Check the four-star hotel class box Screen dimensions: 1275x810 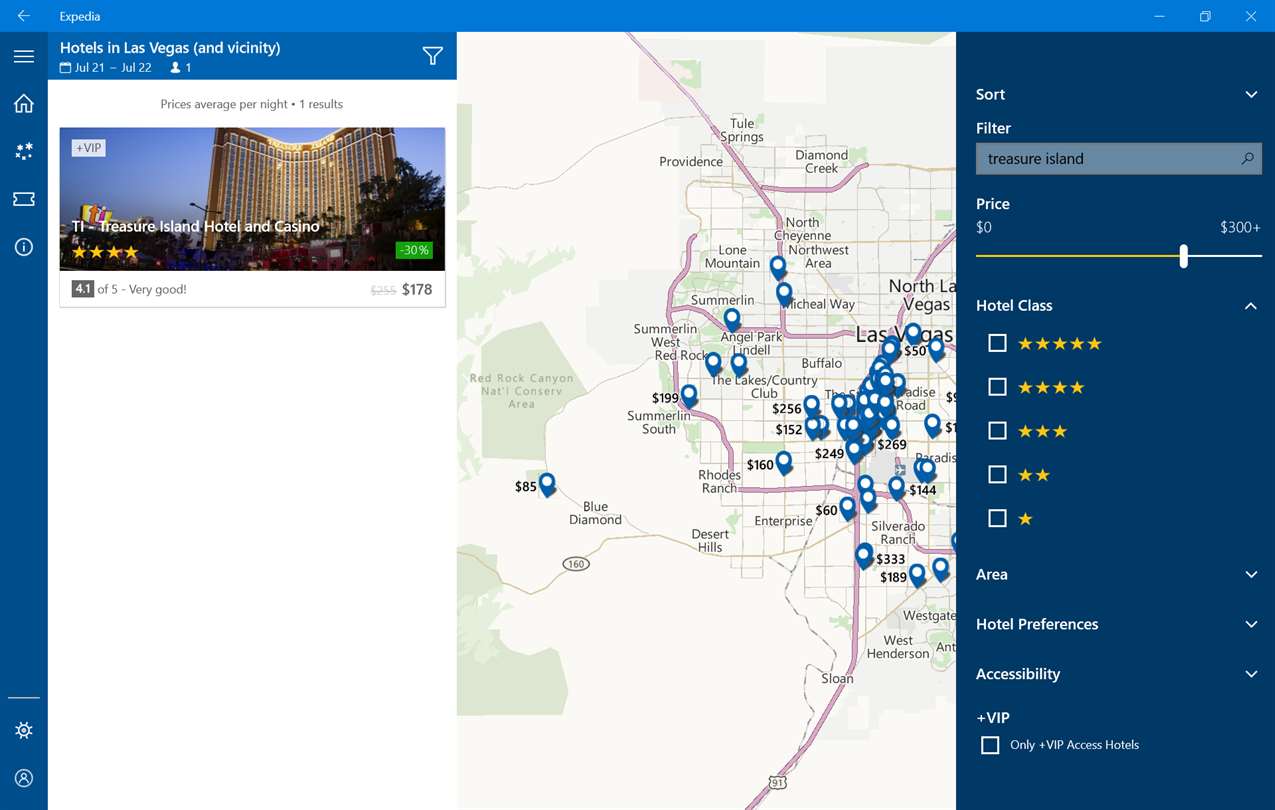pyautogui.click(x=997, y=387)
